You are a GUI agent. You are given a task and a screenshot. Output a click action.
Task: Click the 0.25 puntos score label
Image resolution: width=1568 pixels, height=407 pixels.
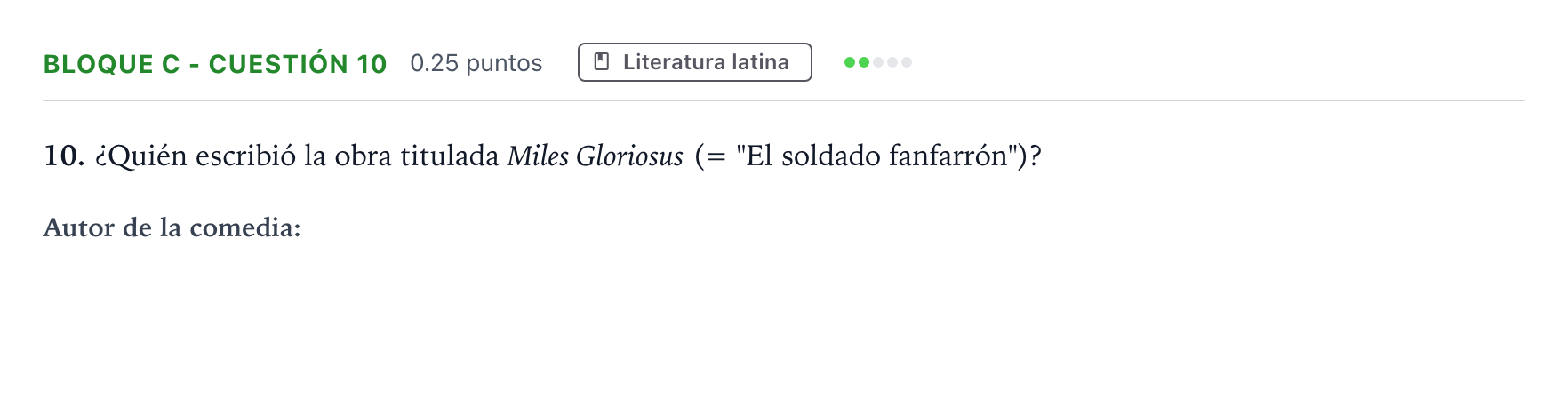(476, 63)
